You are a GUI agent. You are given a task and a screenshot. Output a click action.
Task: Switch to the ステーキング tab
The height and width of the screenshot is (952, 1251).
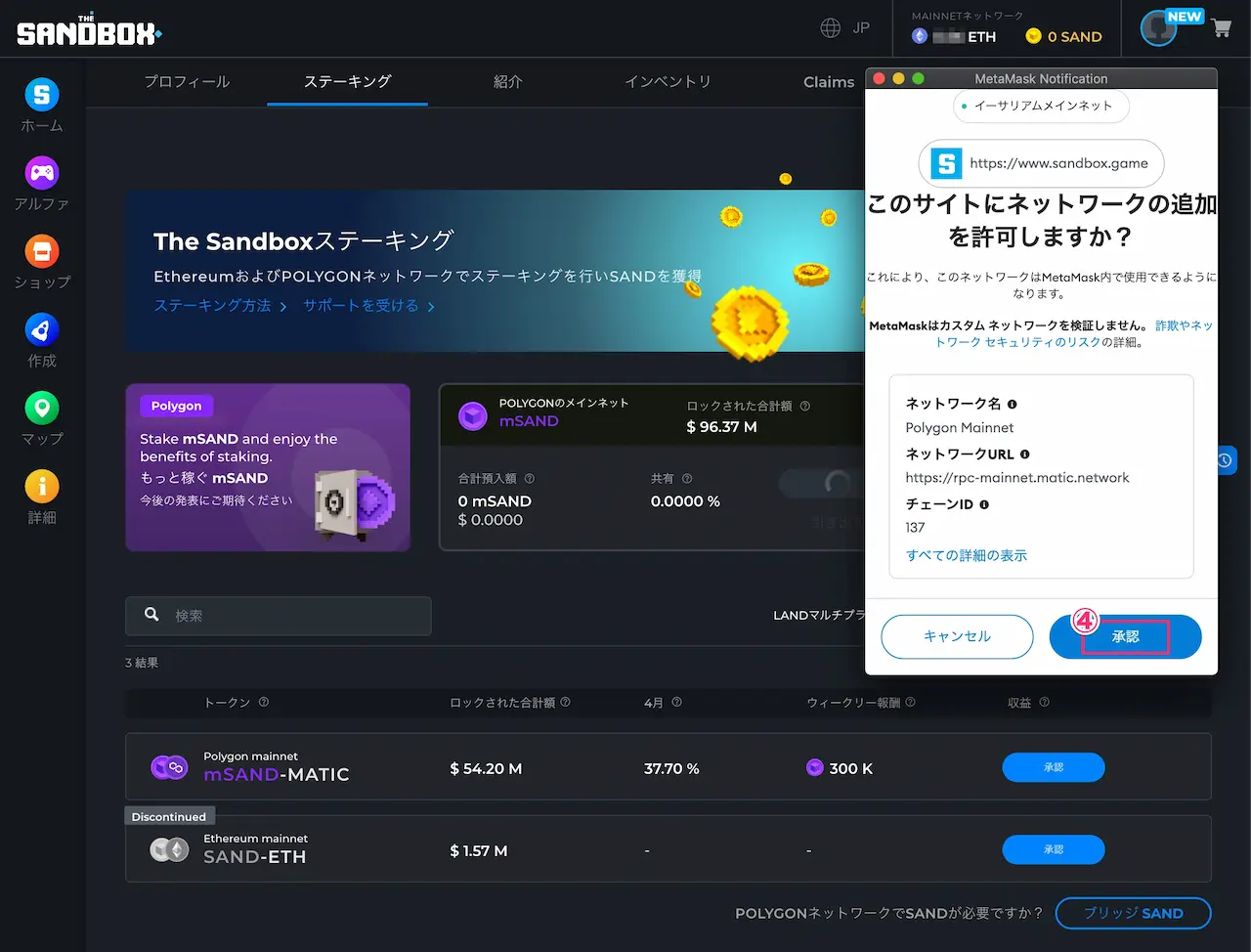pyautogui.click(x=347, y=81)
